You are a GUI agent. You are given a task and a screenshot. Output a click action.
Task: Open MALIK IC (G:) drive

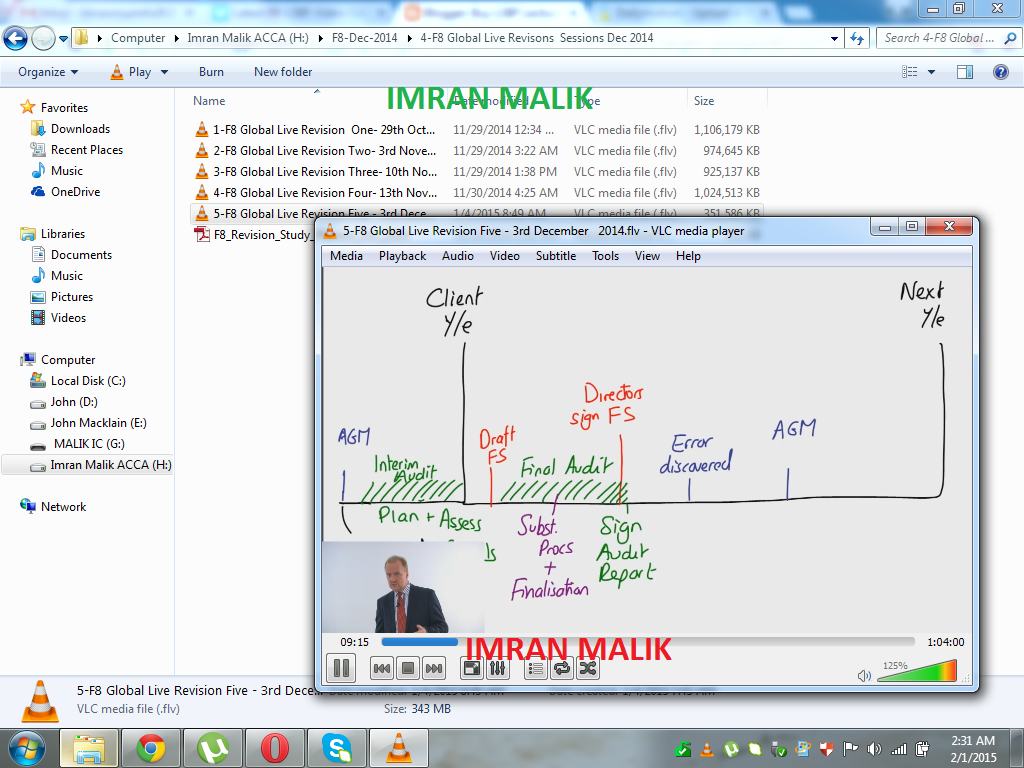(x=89, y=443)
